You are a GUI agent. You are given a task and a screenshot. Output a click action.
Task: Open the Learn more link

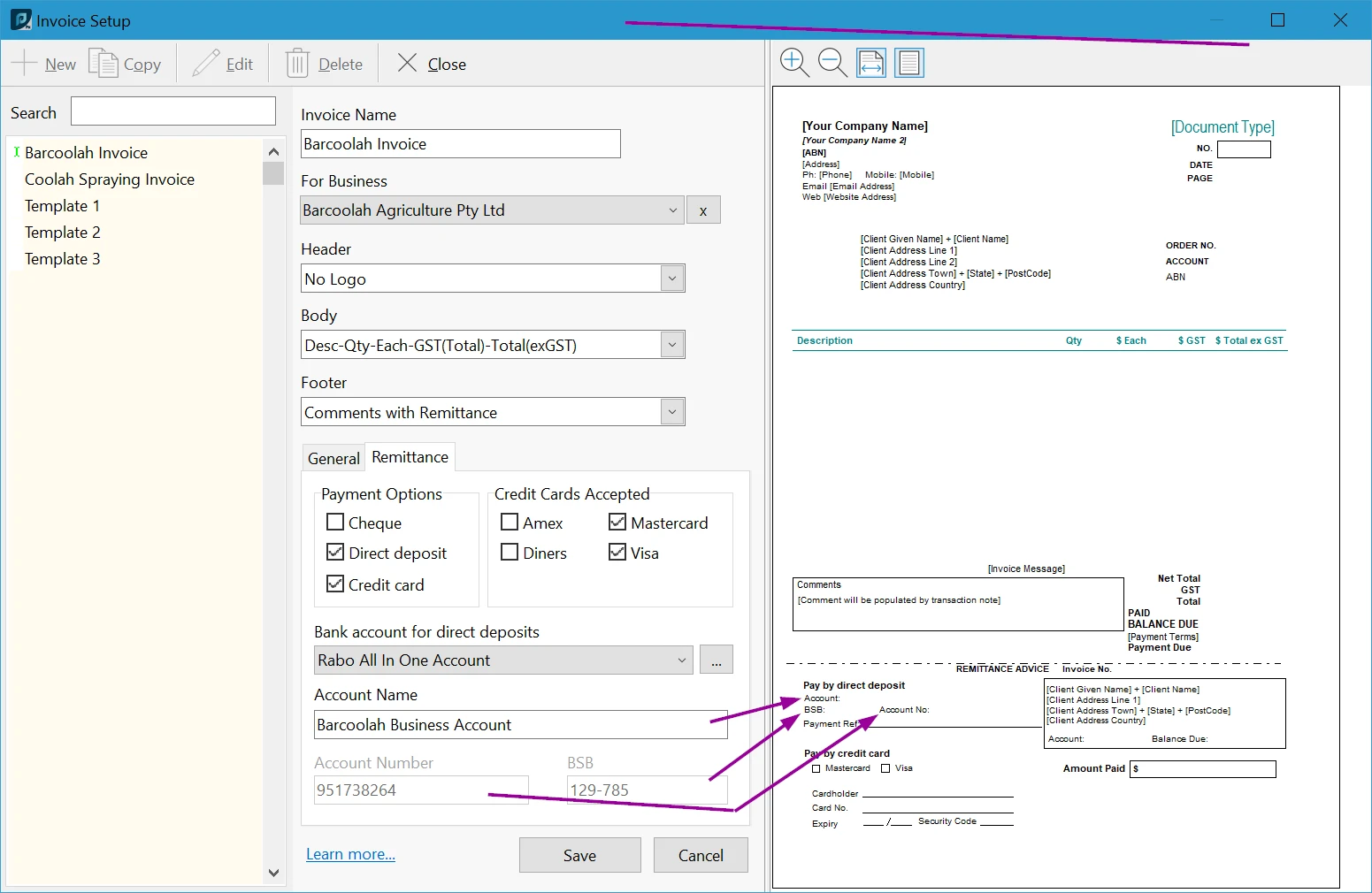coord(350,854)
